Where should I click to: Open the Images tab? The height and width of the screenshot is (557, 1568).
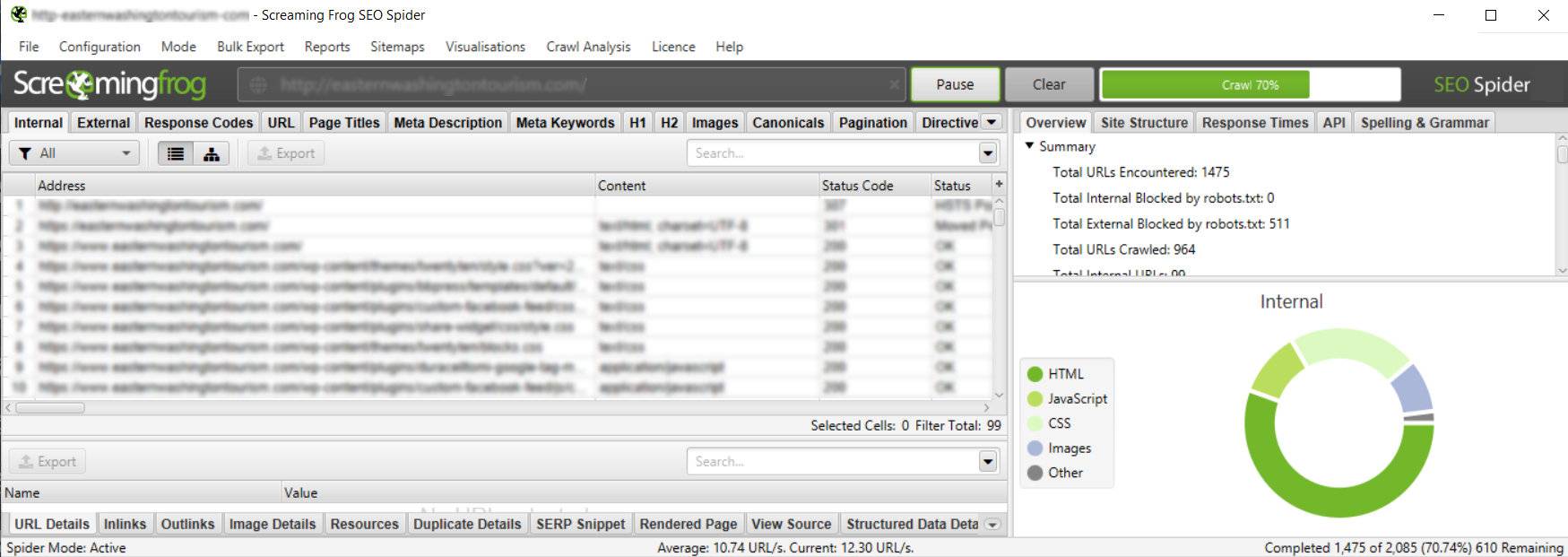click(x=715, y=122)
